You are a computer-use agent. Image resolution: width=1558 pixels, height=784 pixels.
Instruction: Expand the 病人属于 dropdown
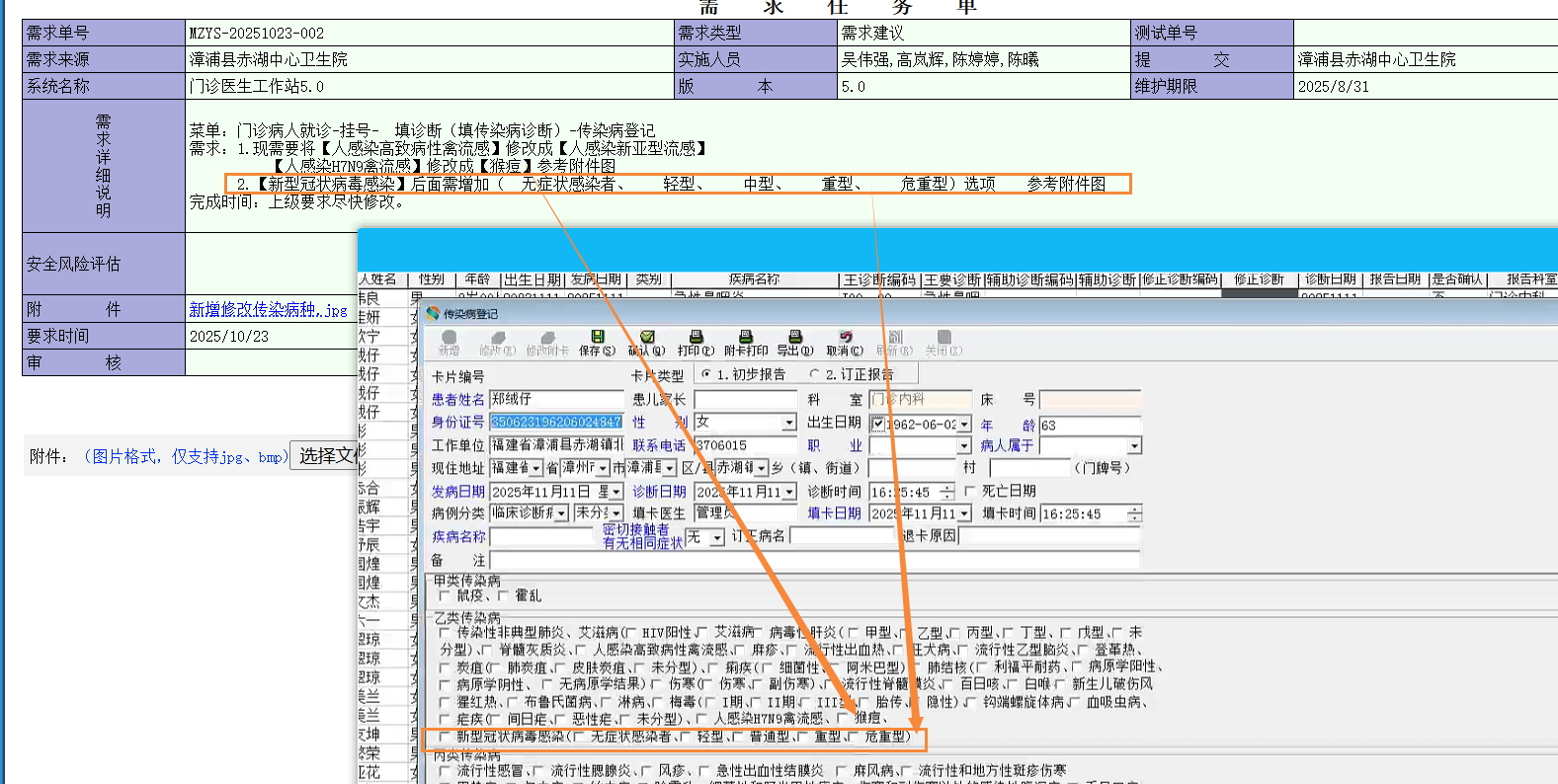[1134, 446]
